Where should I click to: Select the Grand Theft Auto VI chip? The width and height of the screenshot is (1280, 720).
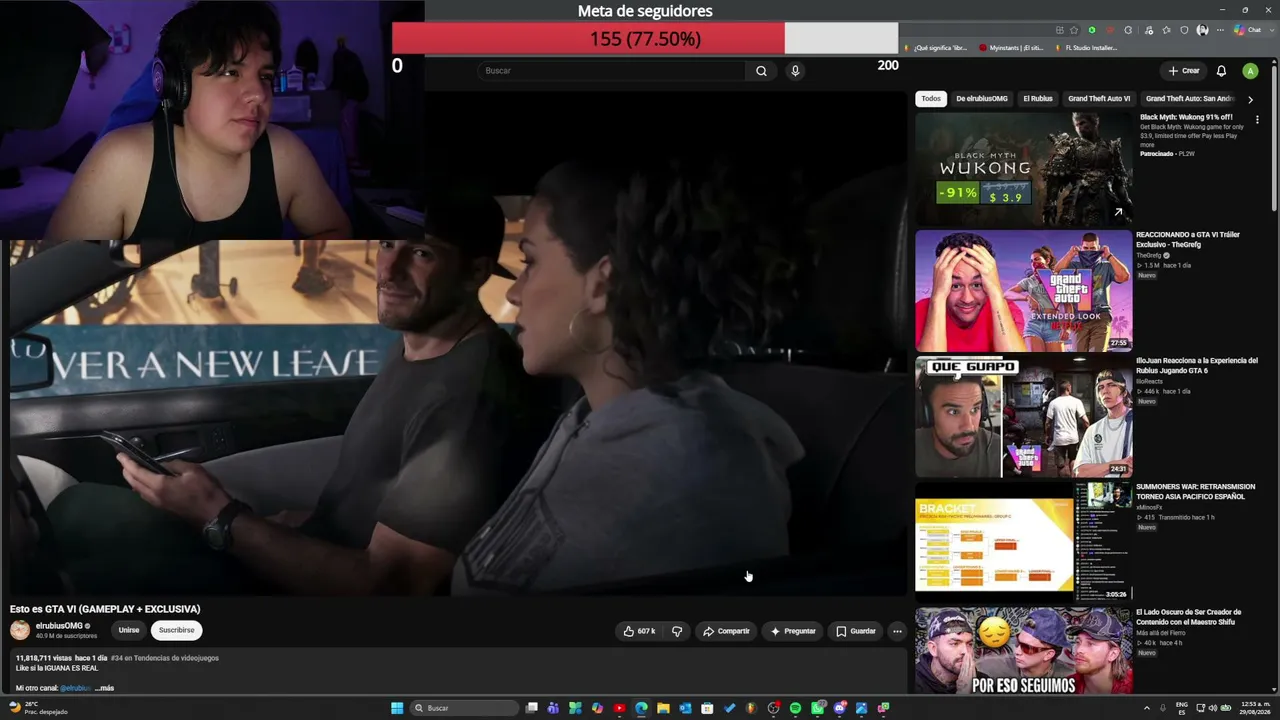[1099, 99]
